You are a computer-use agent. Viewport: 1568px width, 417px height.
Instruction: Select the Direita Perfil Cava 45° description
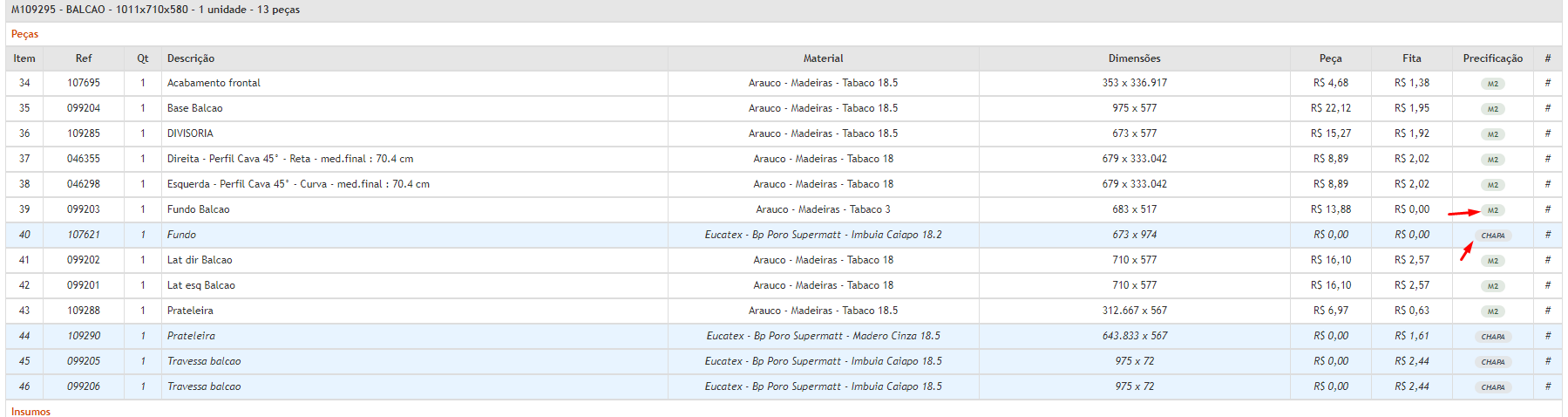290,159
